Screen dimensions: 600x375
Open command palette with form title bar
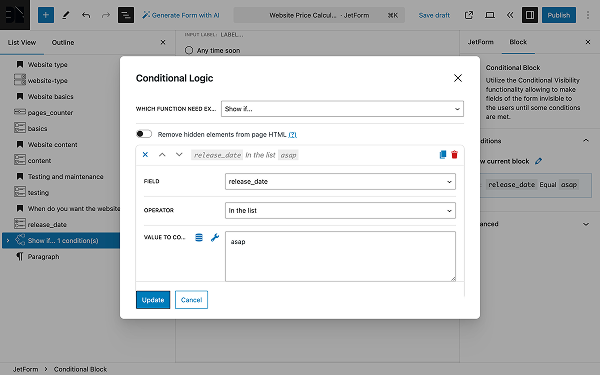pyautogui.click(x=319, y=15)
